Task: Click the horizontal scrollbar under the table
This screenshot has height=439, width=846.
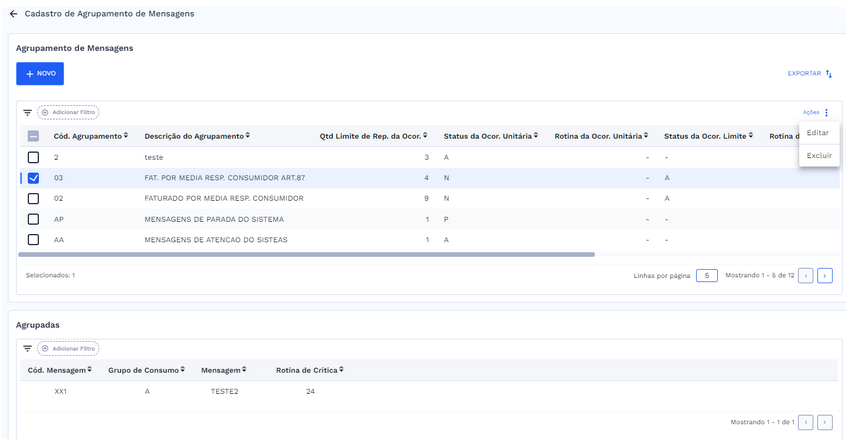Action: 308,255
